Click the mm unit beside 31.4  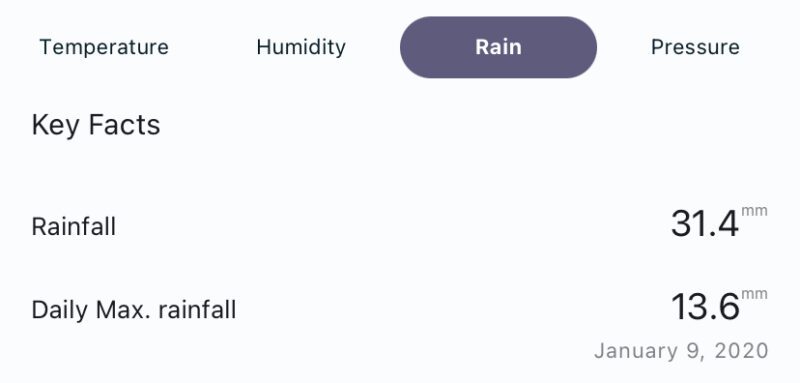[754, 212]
